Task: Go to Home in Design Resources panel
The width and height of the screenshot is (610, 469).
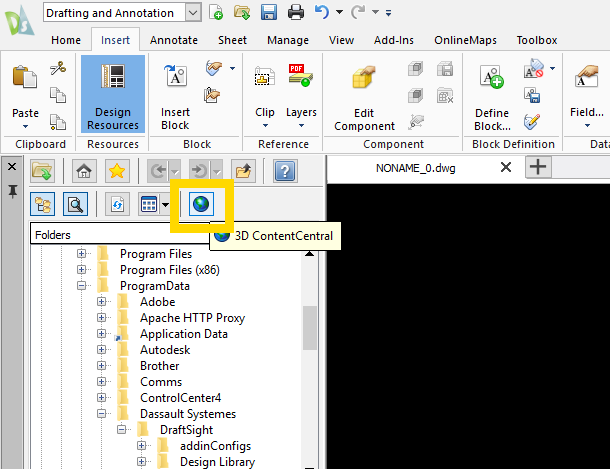Action: (x=84, y=171)
